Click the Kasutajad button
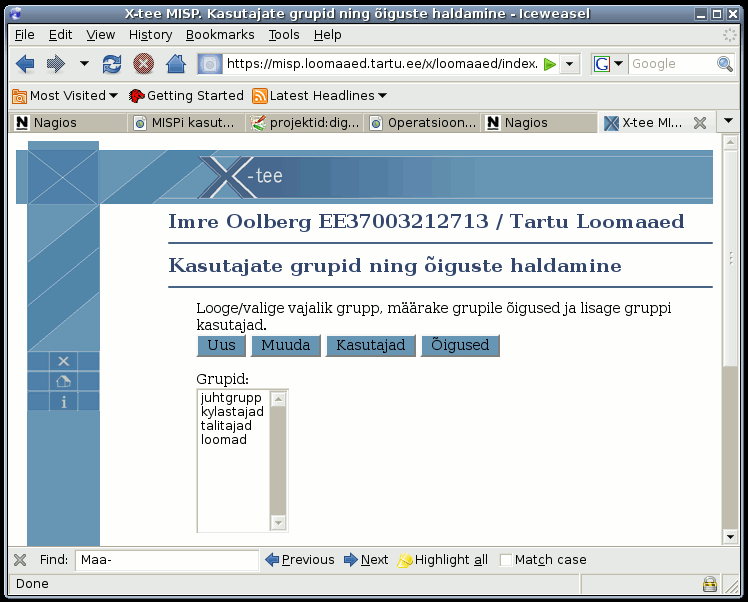Image resolution: width=748 pixels, height=602 pixels. [x=371, y=345]
